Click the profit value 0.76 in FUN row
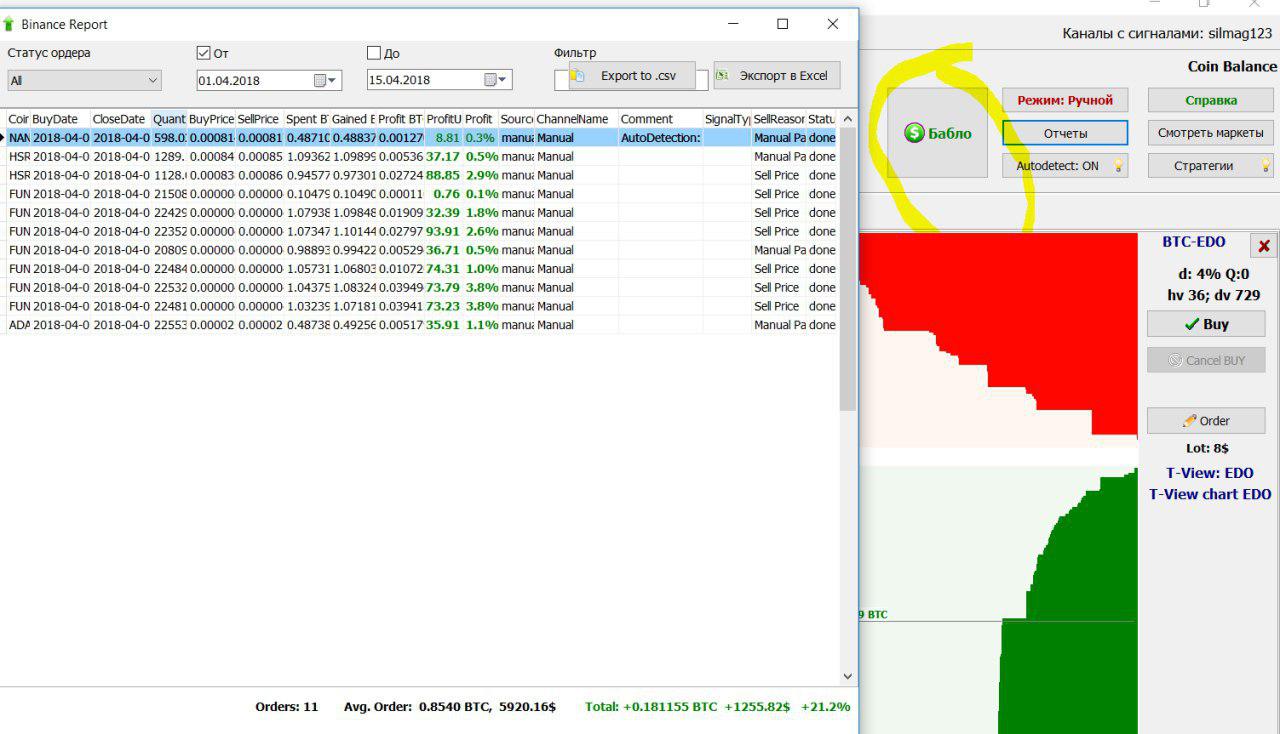This screenshot has width=1280, height=734. tap(446, 194)
